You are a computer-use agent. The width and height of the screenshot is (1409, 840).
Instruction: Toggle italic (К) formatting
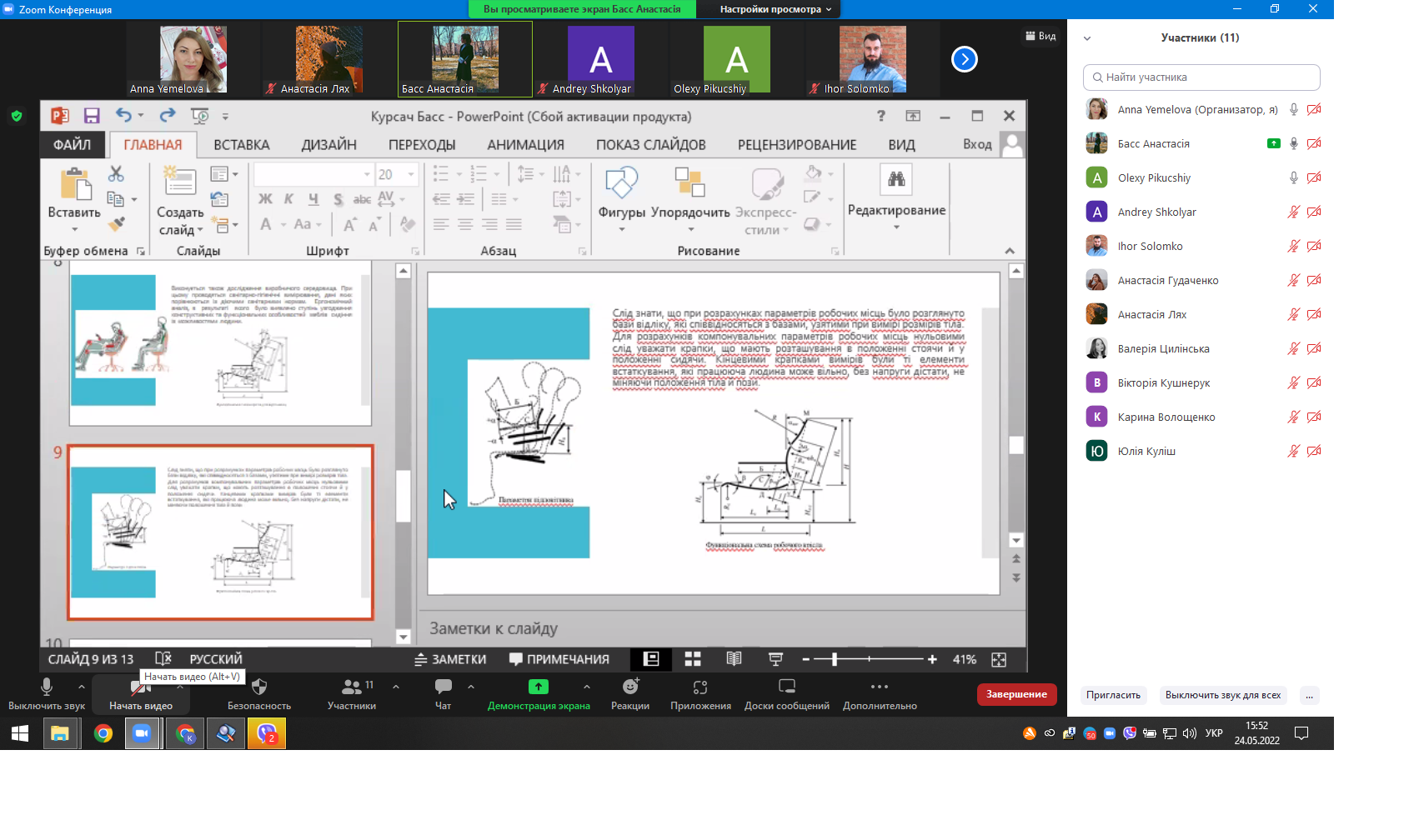point(288,199)
